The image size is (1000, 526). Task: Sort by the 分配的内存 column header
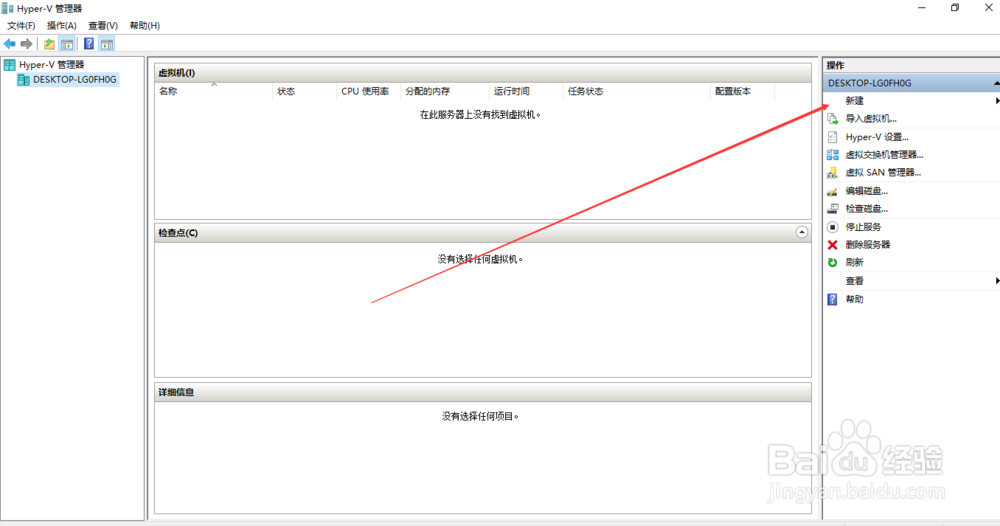(445, 91)
